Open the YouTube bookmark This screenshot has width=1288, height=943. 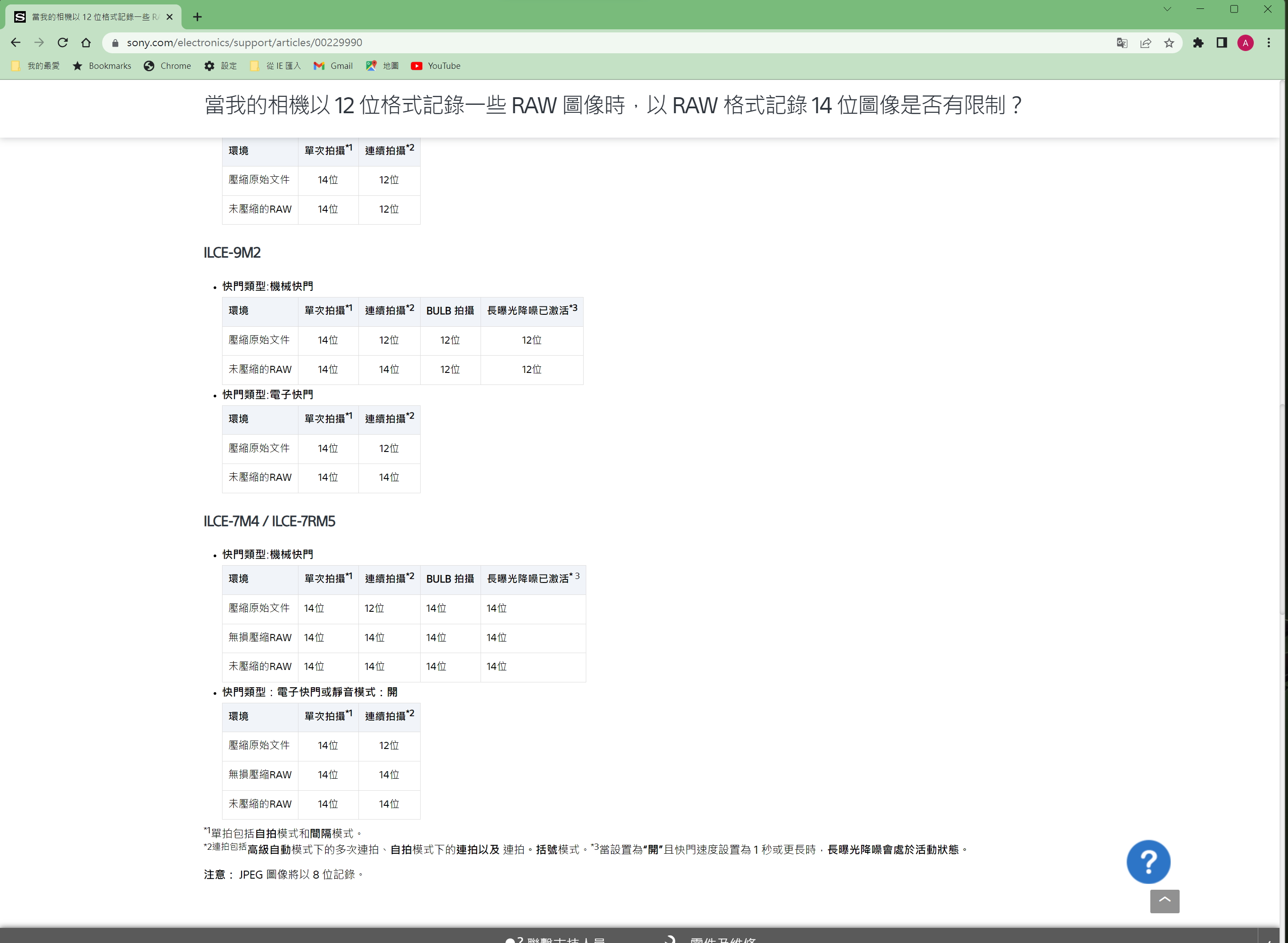tap(436, 66)
